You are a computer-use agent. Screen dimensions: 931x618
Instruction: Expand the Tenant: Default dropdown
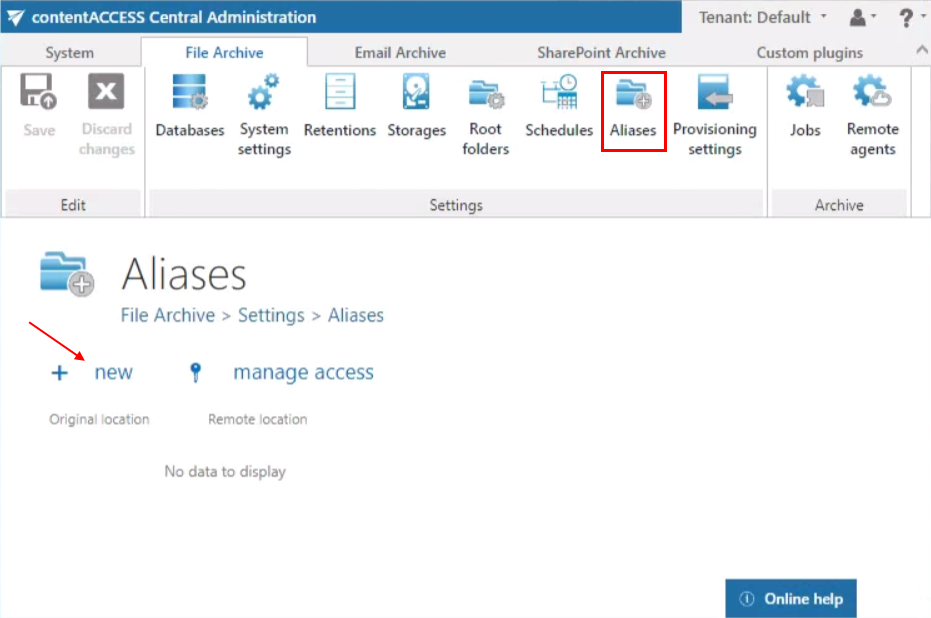coord(764,17)
